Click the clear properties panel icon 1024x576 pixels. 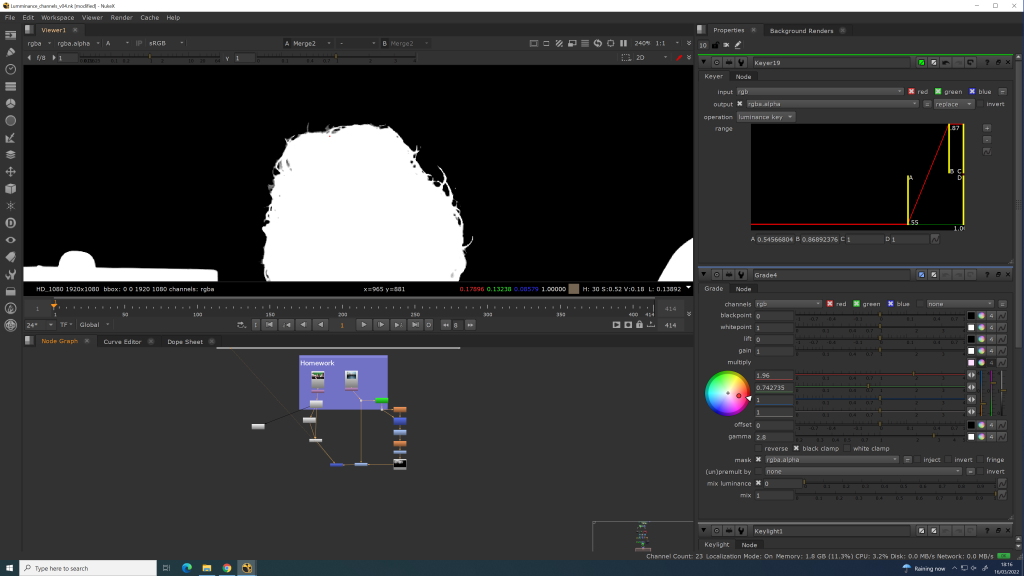tap(727, 45)
